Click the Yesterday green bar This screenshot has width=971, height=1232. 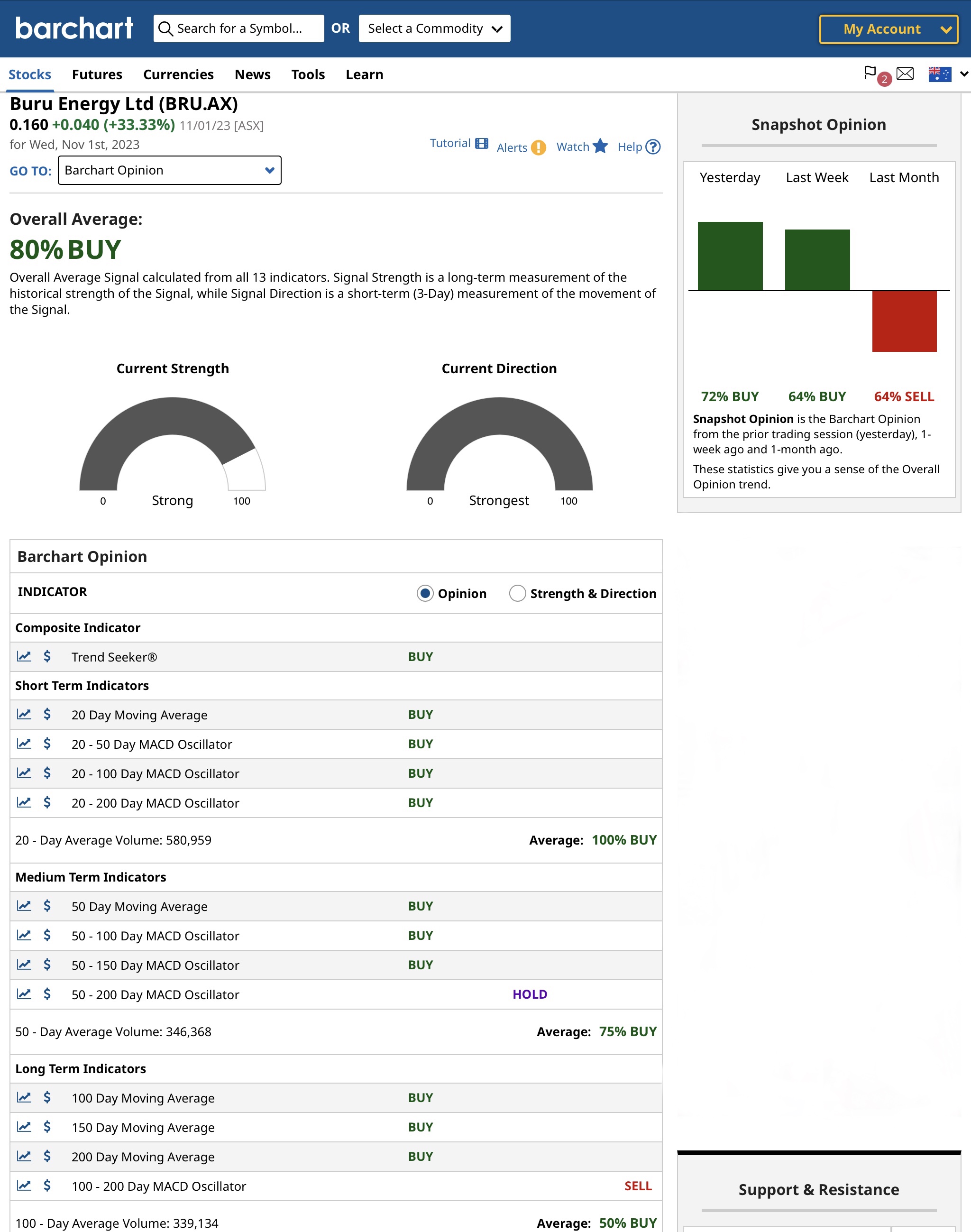tap(730, 256)
